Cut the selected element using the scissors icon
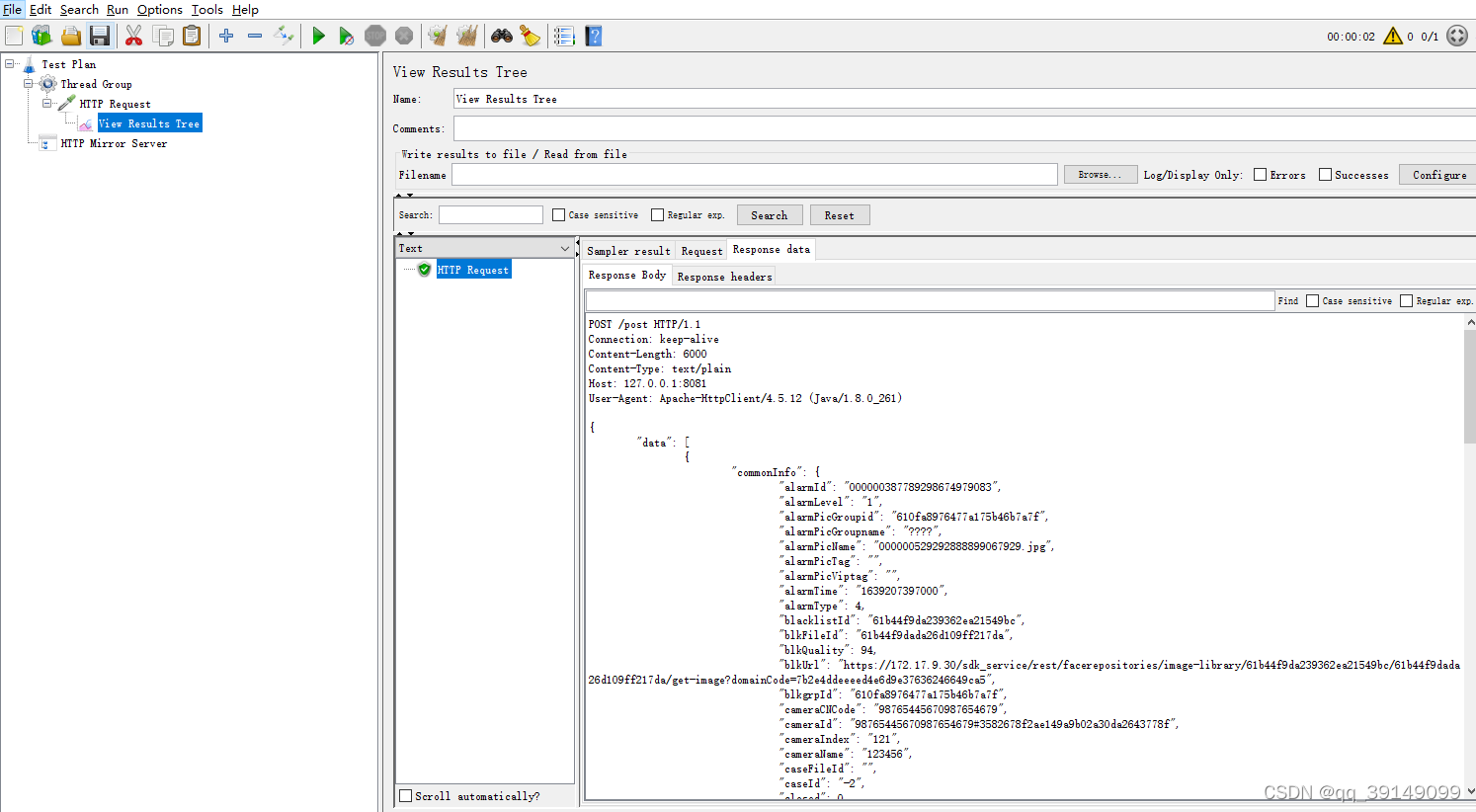 pyautogui.click(x=133, y=35)
